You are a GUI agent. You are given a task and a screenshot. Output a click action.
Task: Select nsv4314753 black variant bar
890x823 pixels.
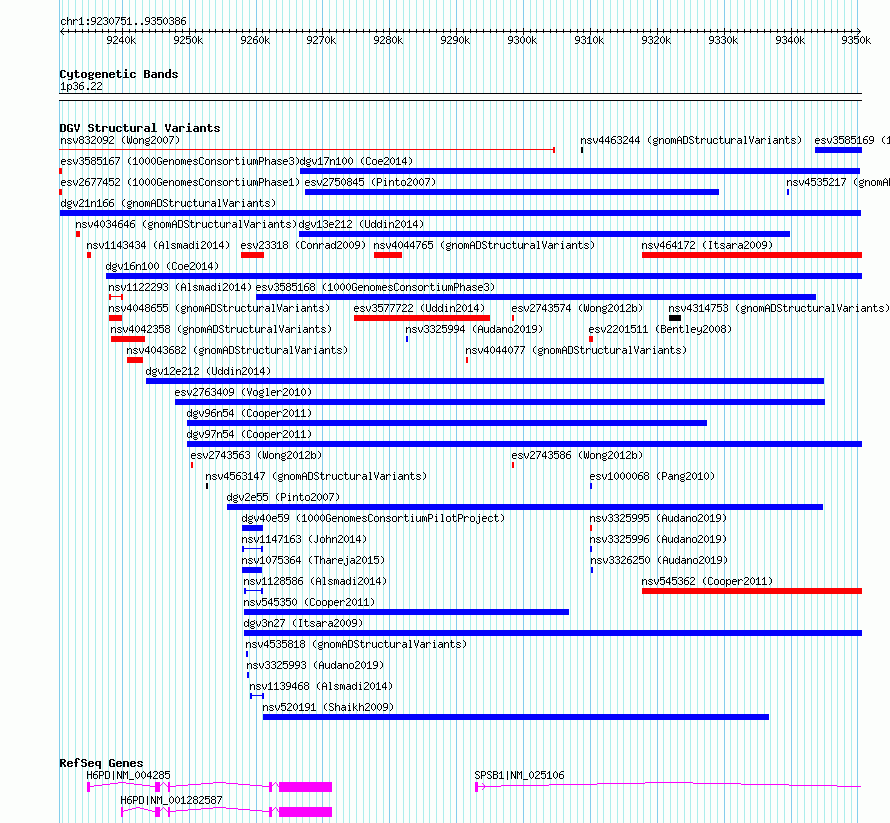tap(675, 318)
